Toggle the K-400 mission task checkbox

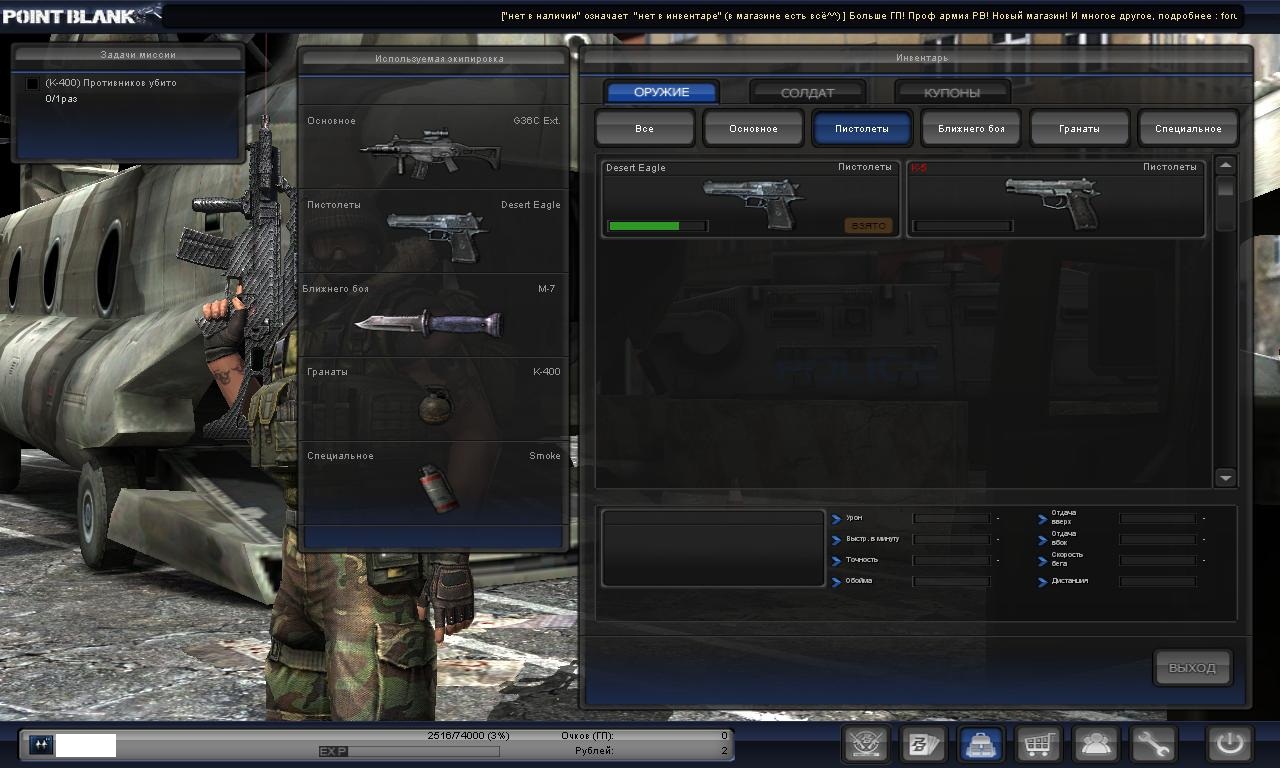[x=32, y=84]
